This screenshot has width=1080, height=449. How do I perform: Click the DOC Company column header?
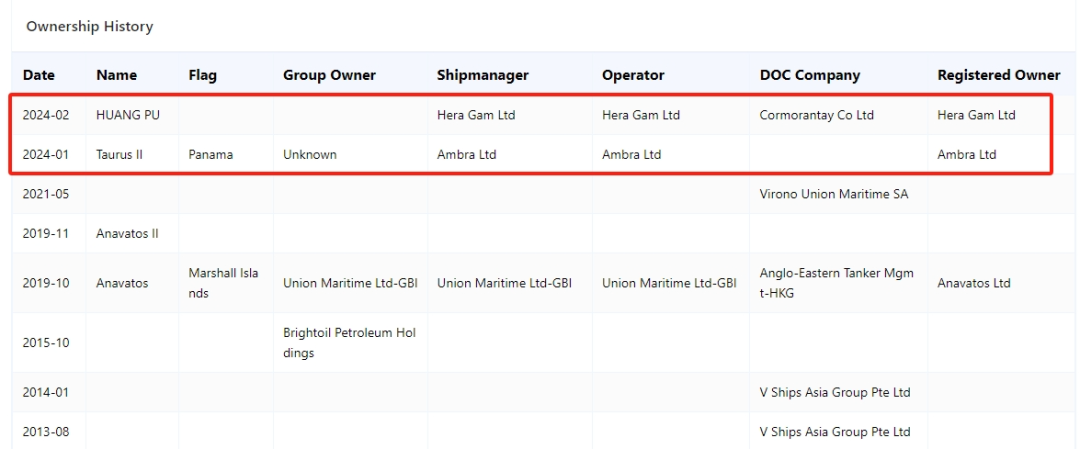click(809, 75)
